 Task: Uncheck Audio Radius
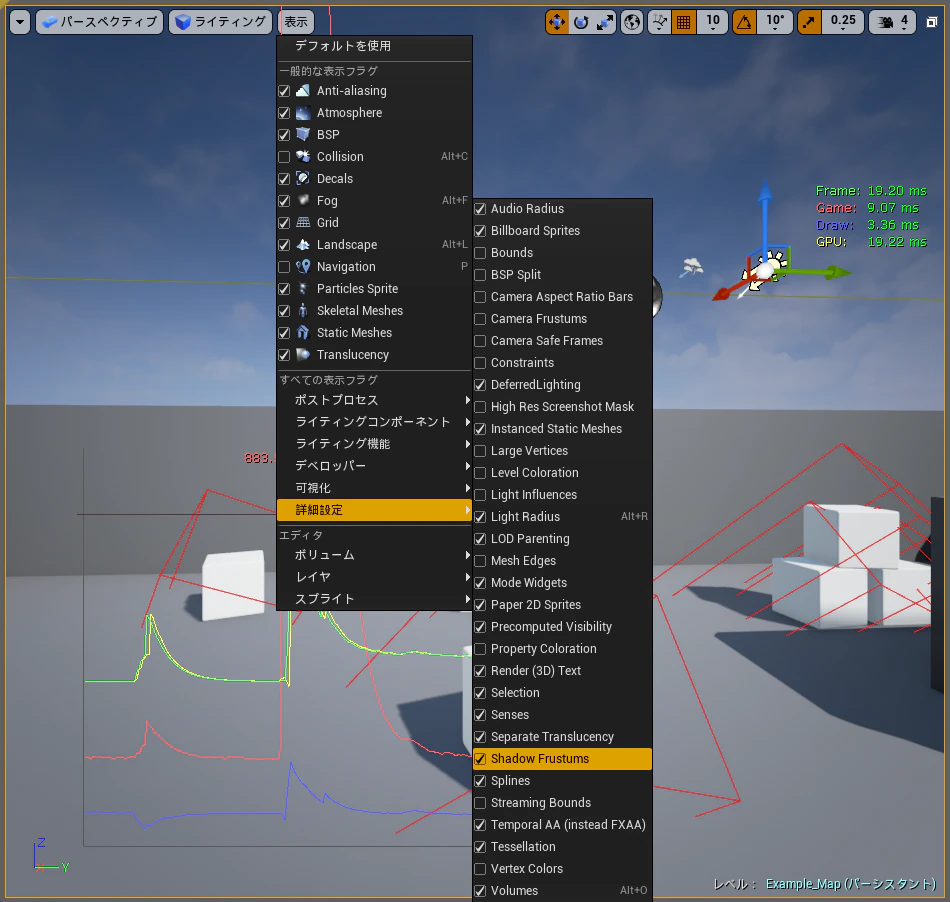pyautogui.click(x=480, y=209)
